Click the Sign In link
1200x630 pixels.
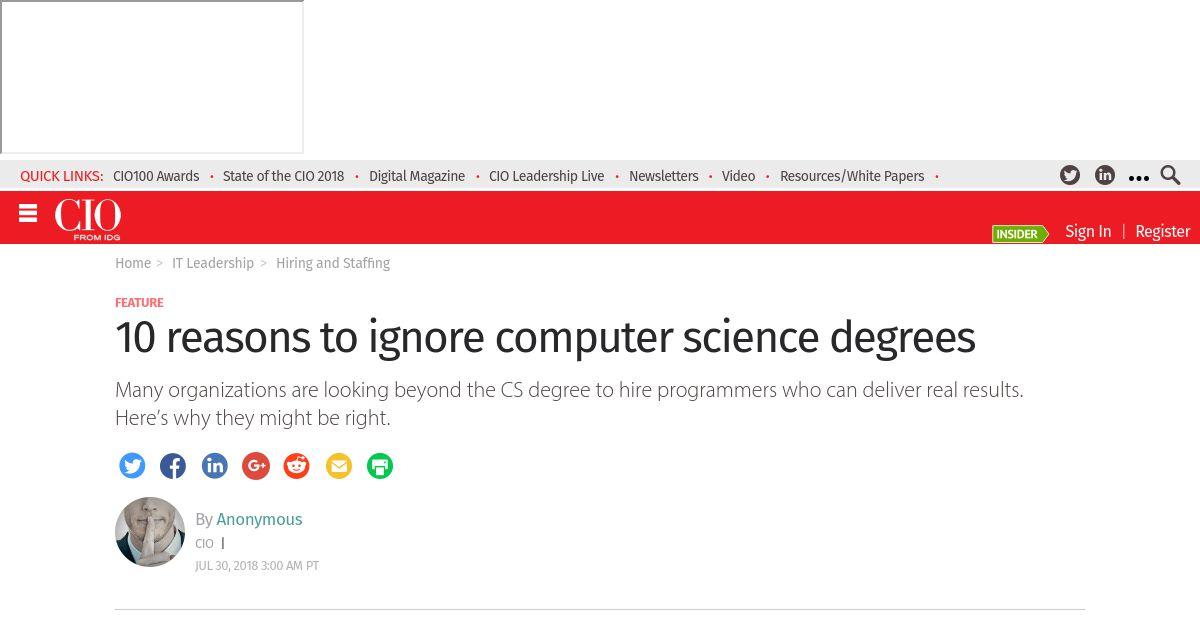(1088, 231)
